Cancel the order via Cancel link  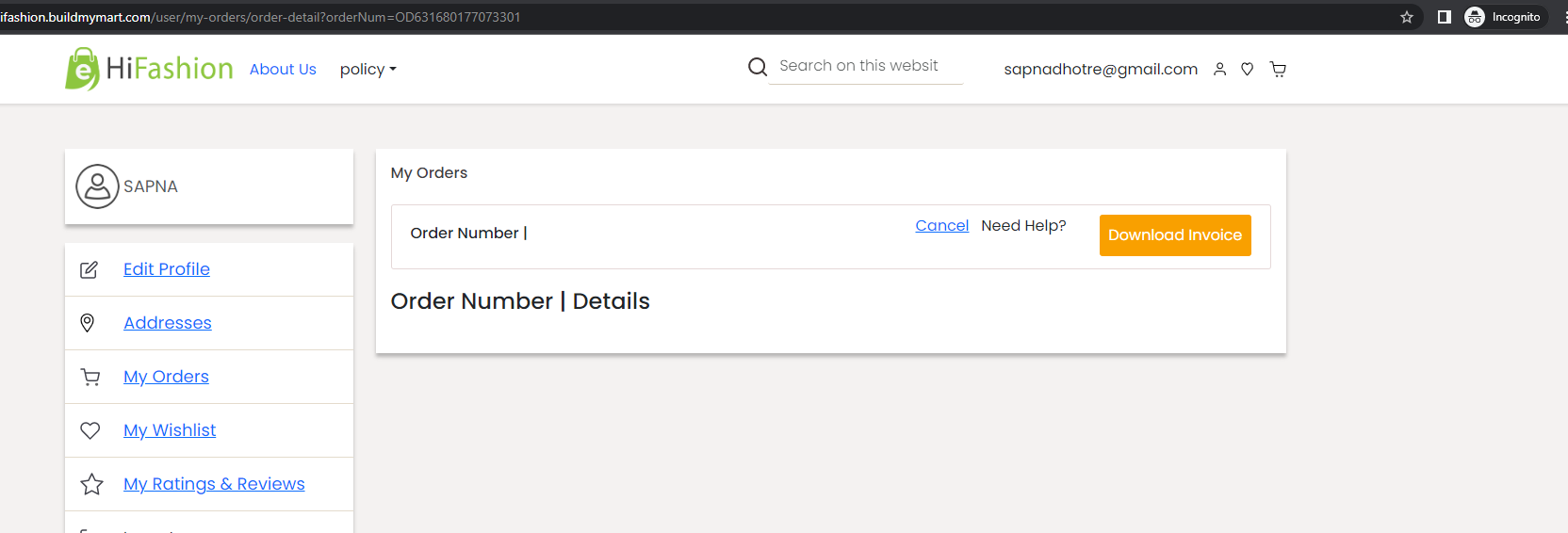point(942,225)
